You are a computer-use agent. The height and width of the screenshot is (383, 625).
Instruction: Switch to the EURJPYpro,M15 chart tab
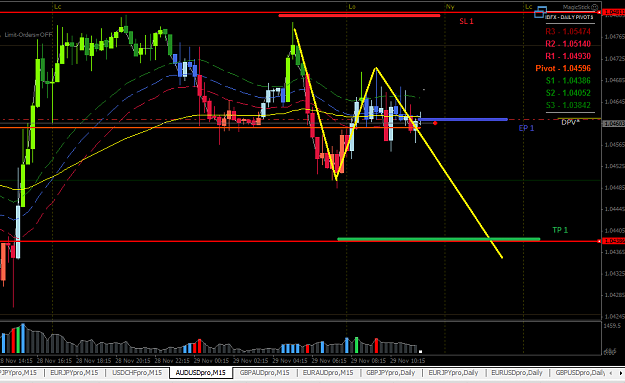(74, 373)
